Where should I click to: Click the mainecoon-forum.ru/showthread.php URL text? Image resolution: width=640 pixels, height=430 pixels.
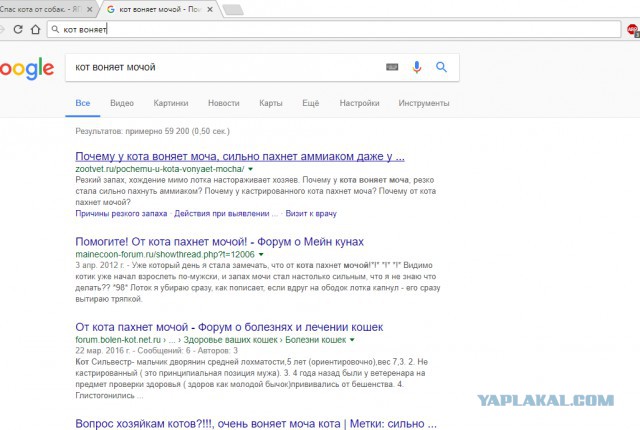click(165, 254)
